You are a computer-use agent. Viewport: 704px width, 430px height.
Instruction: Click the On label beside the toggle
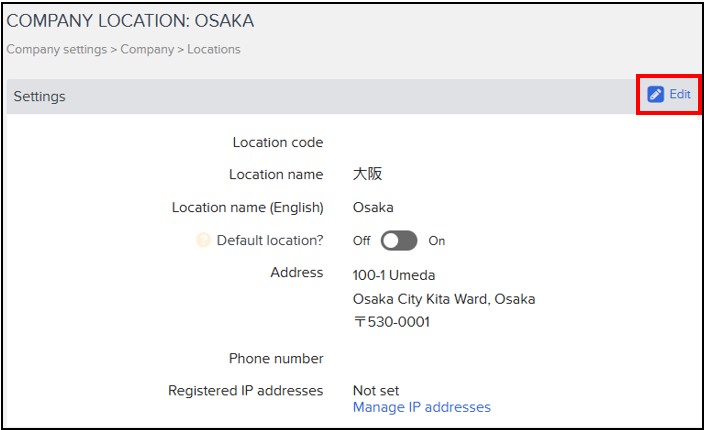point(436,241)
